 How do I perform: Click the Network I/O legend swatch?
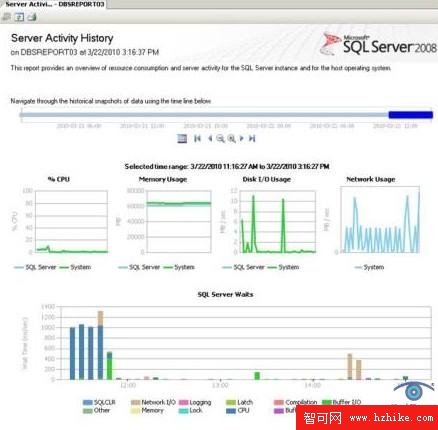[x=135, y=402]
